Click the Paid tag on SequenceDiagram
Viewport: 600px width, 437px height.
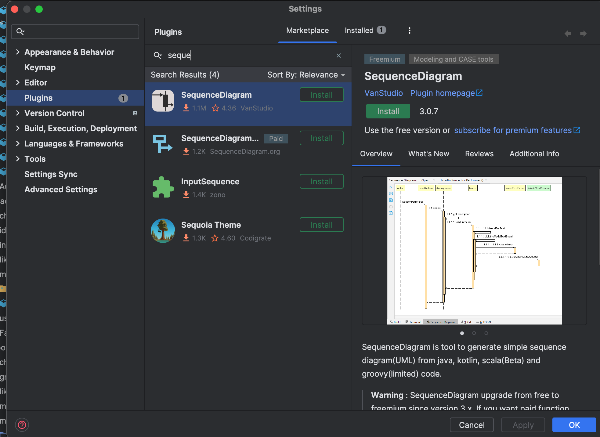[x=276, y=139]
